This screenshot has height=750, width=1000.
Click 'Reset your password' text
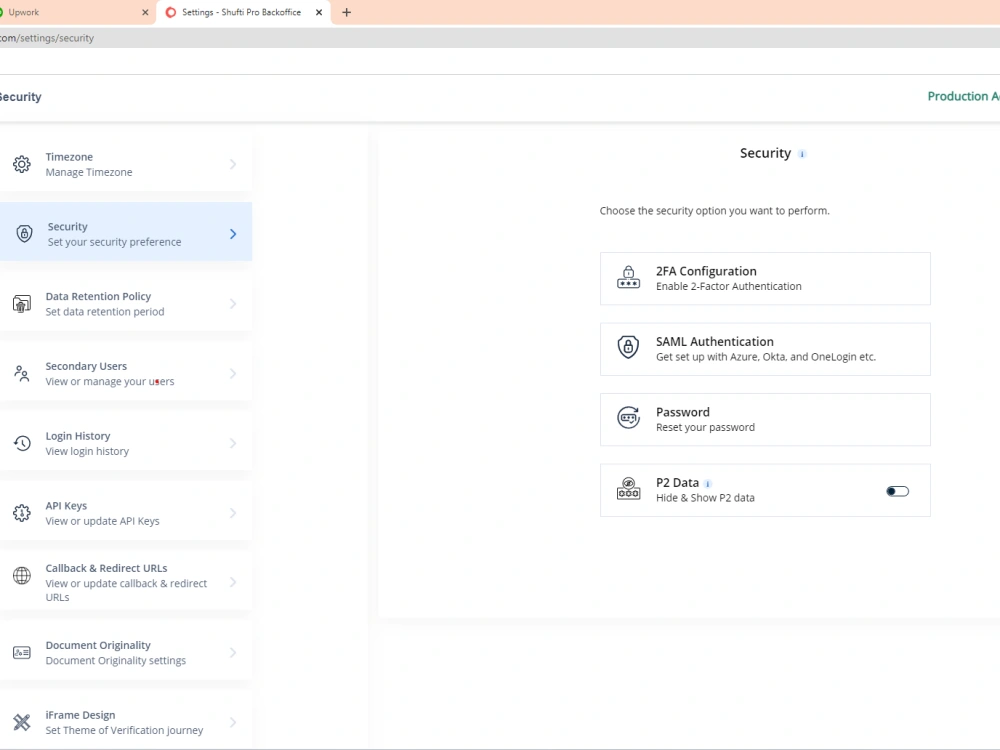(x=705, y=427)
